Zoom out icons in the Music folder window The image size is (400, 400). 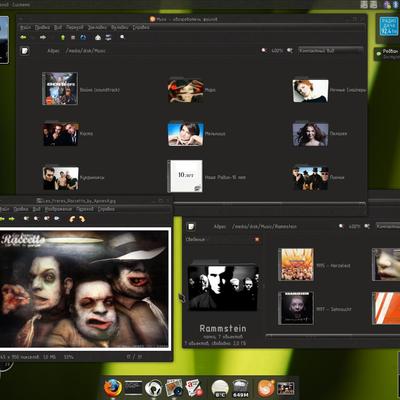pyautogui.click(x=264, y=50)
